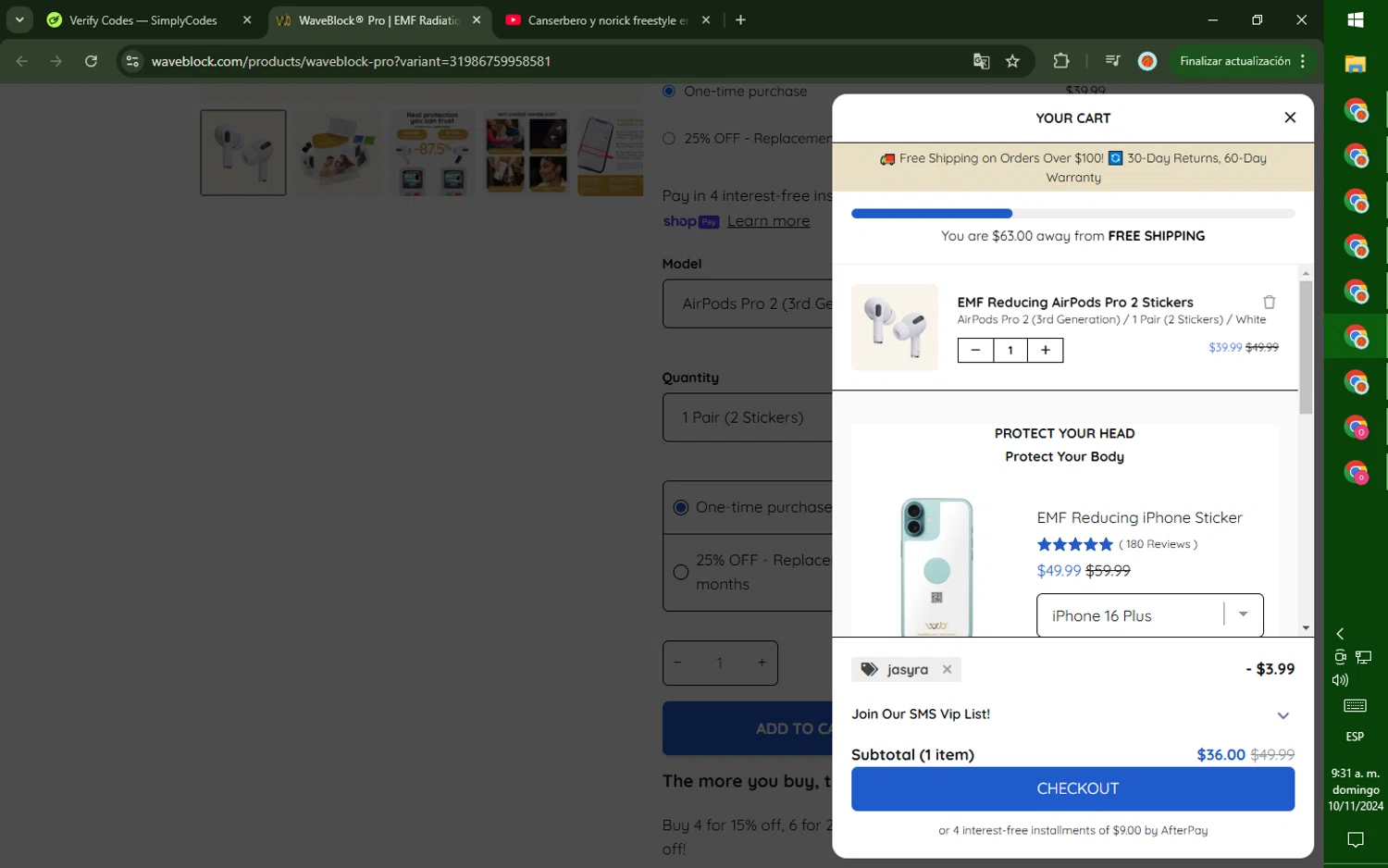This screenshot has width=1388, height=868.
Task: Open the tab search dropdown arrow
Action: click(19, 20)
